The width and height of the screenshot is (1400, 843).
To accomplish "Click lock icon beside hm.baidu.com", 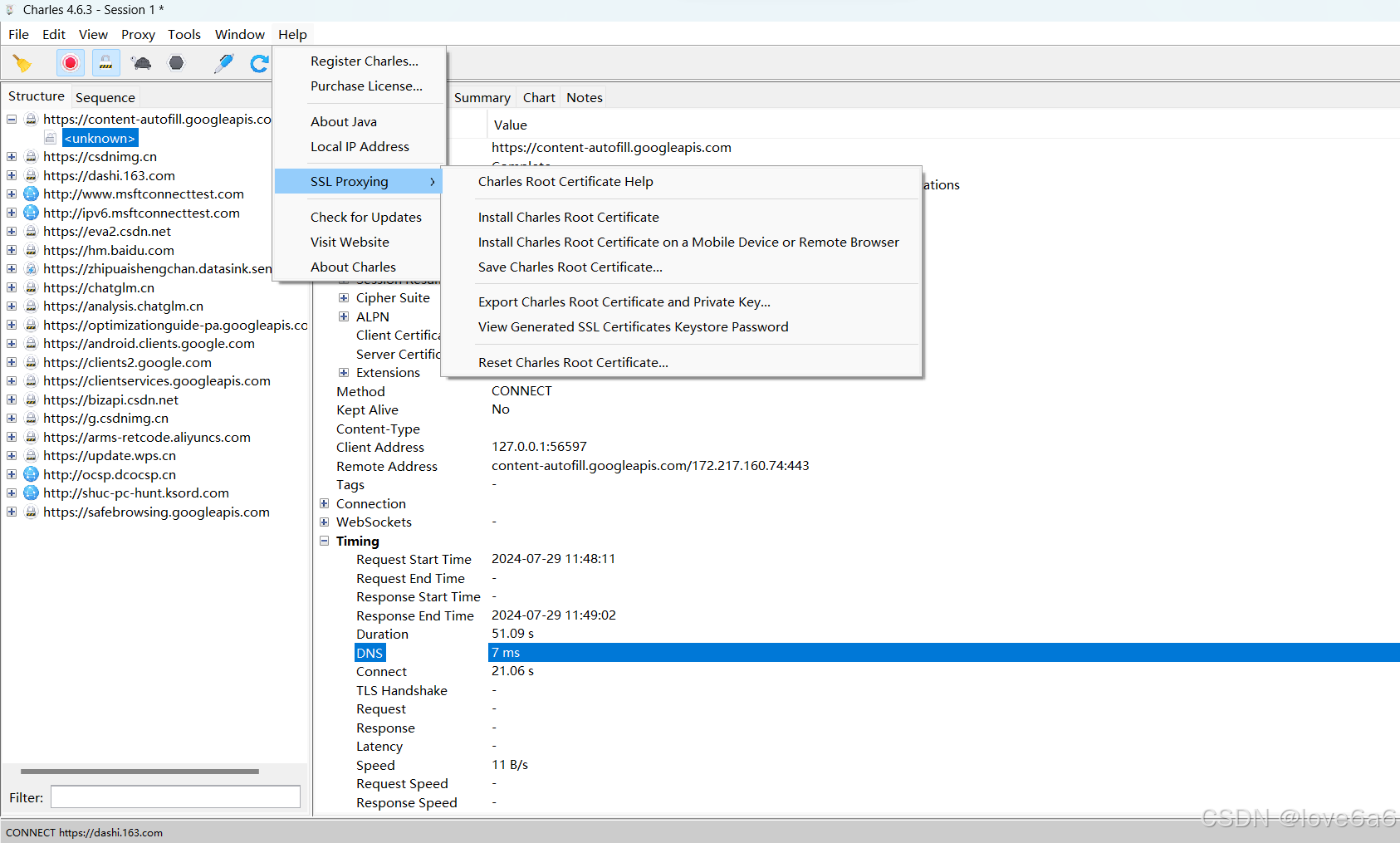I will click(x=31, y=250).
